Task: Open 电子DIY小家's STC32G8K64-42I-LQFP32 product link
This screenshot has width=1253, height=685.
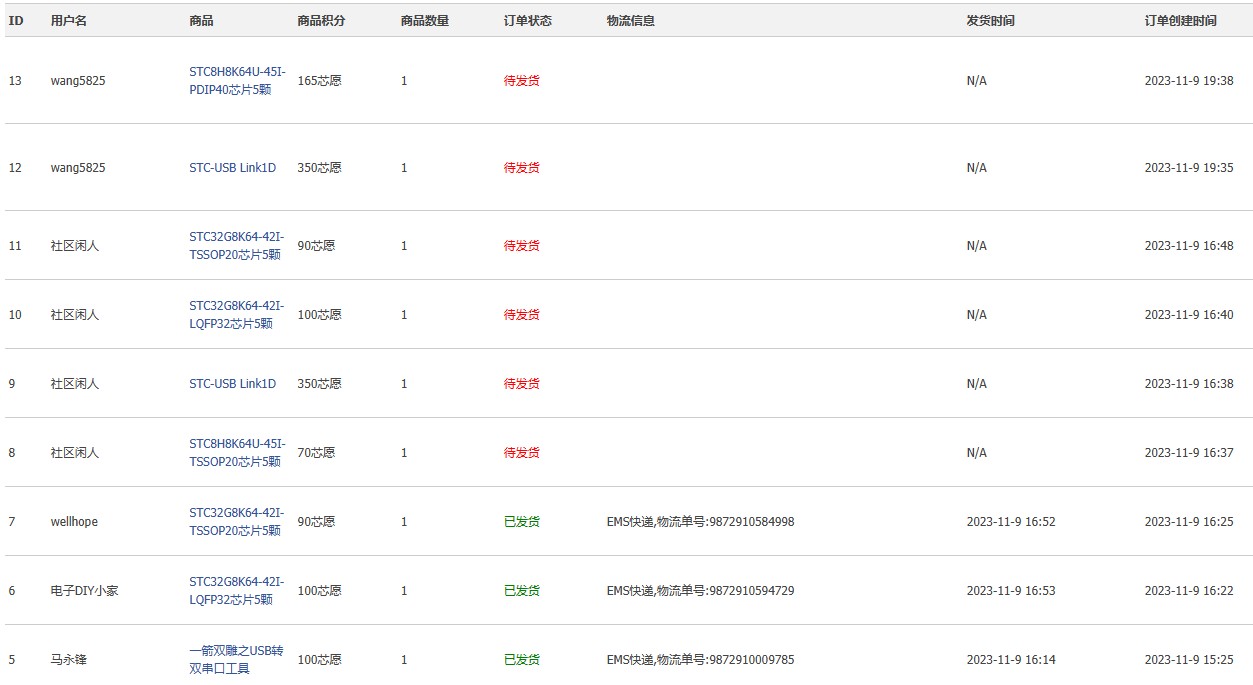Action: click(x=236, y=591)
